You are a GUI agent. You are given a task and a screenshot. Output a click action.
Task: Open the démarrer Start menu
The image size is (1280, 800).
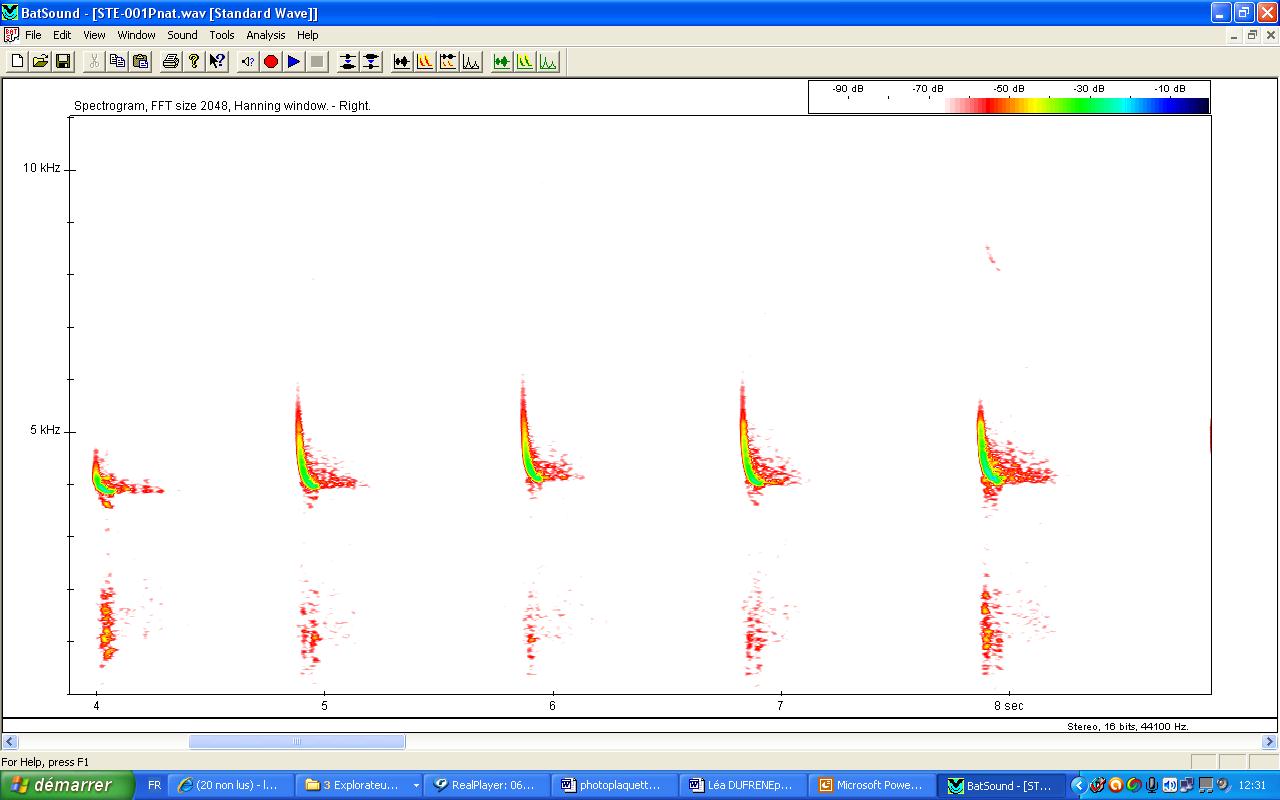point(67,785)
